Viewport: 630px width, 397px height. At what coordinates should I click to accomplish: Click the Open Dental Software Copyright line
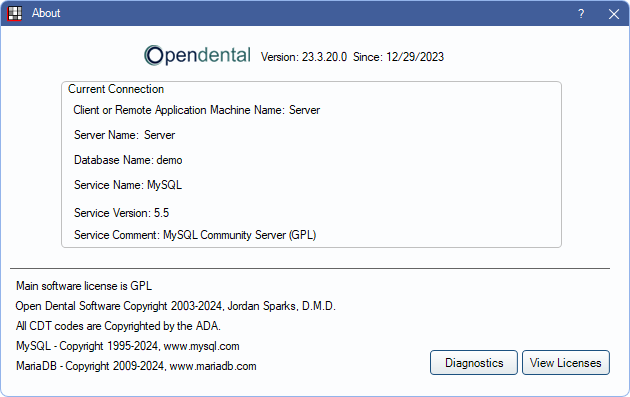176,306
